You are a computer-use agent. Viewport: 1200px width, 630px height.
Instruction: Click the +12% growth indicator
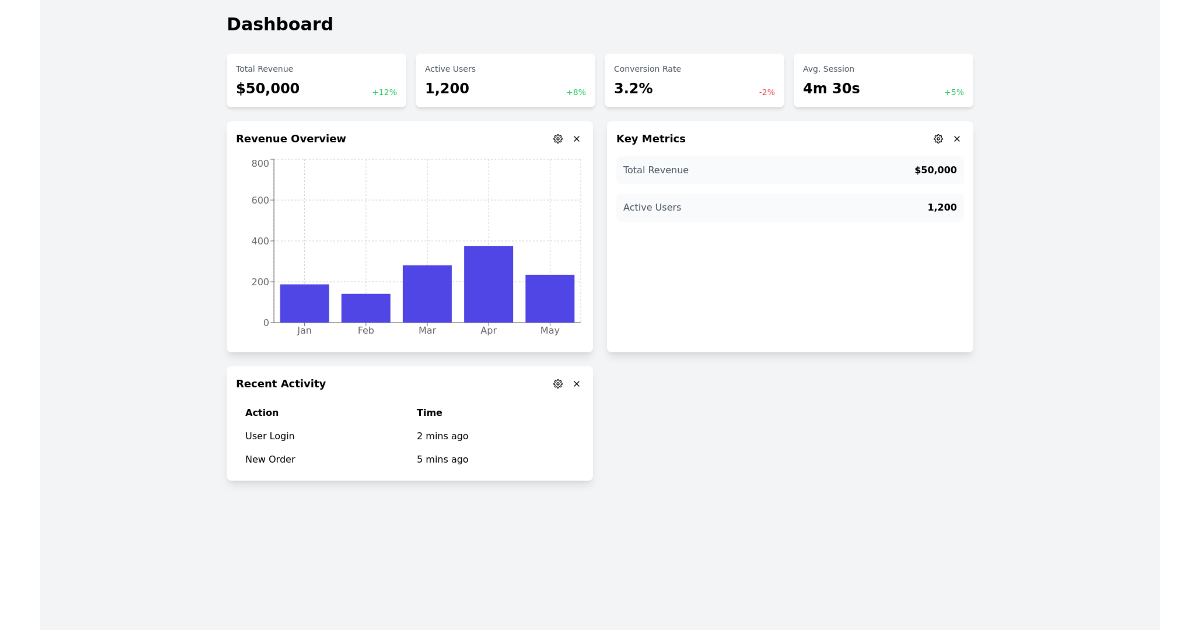point(385,91)
